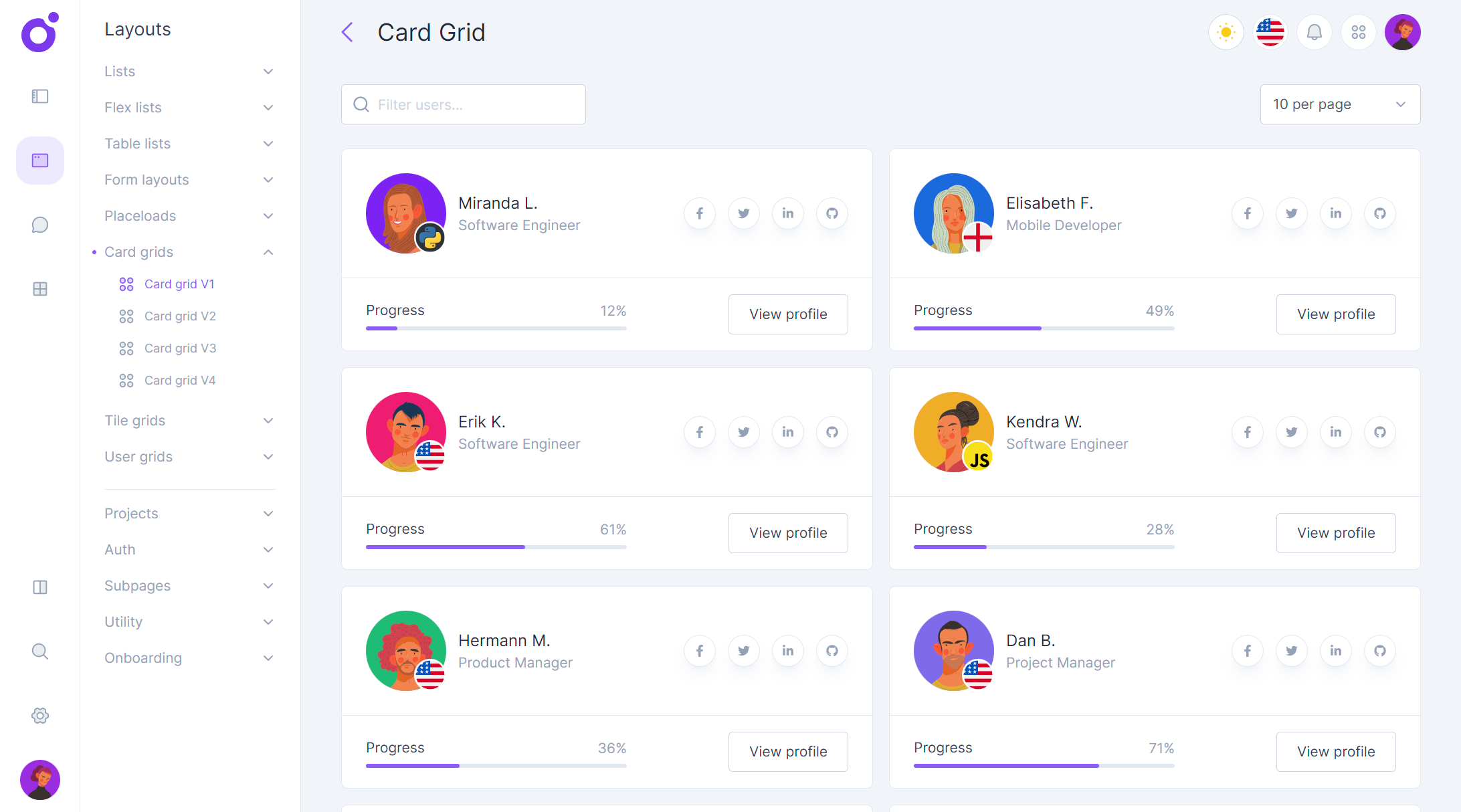
Task: Open the 10 per page dropdown
Action: coord(1340,104)
